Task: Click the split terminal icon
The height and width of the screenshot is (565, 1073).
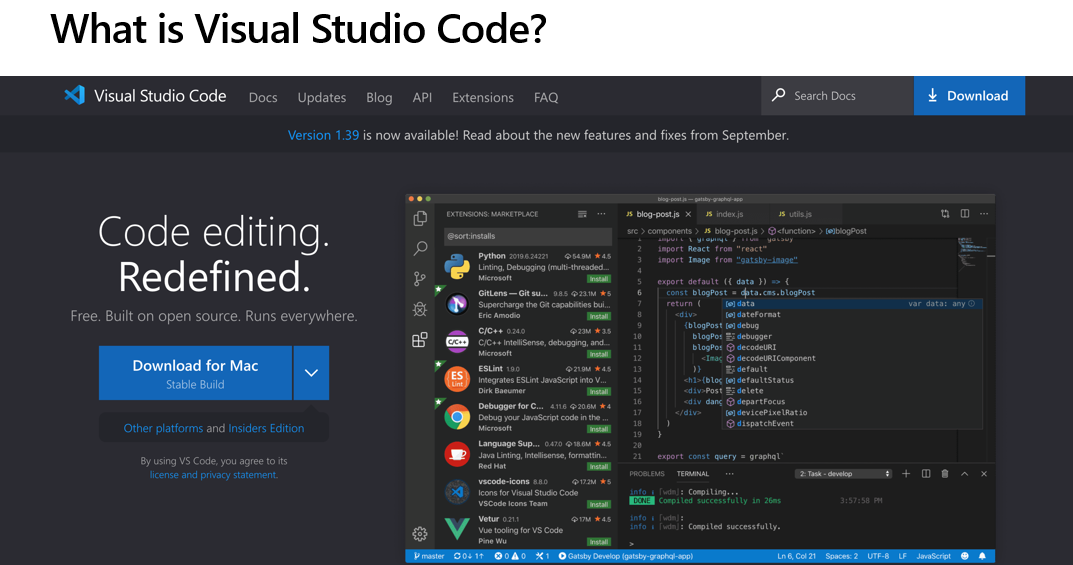Action: click(926, 473)
